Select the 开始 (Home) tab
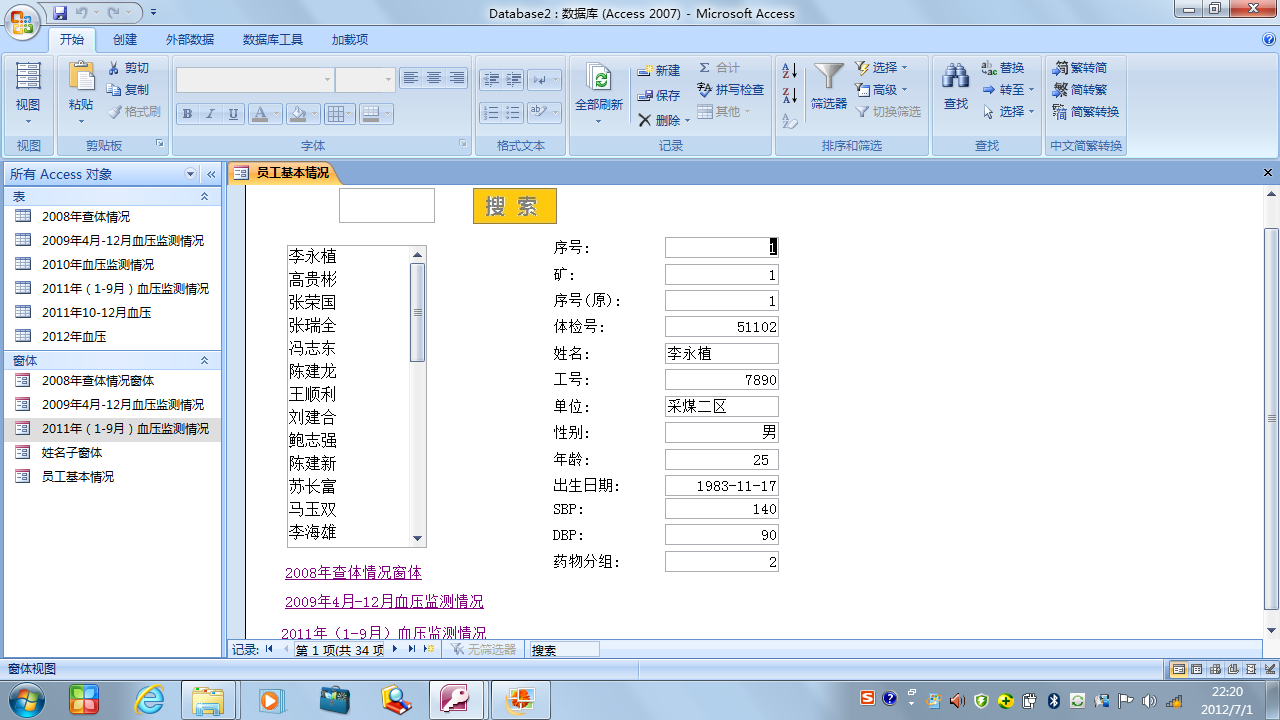Image resolution: width=1280 pixels, height=720 pixels. click(72, 40)
